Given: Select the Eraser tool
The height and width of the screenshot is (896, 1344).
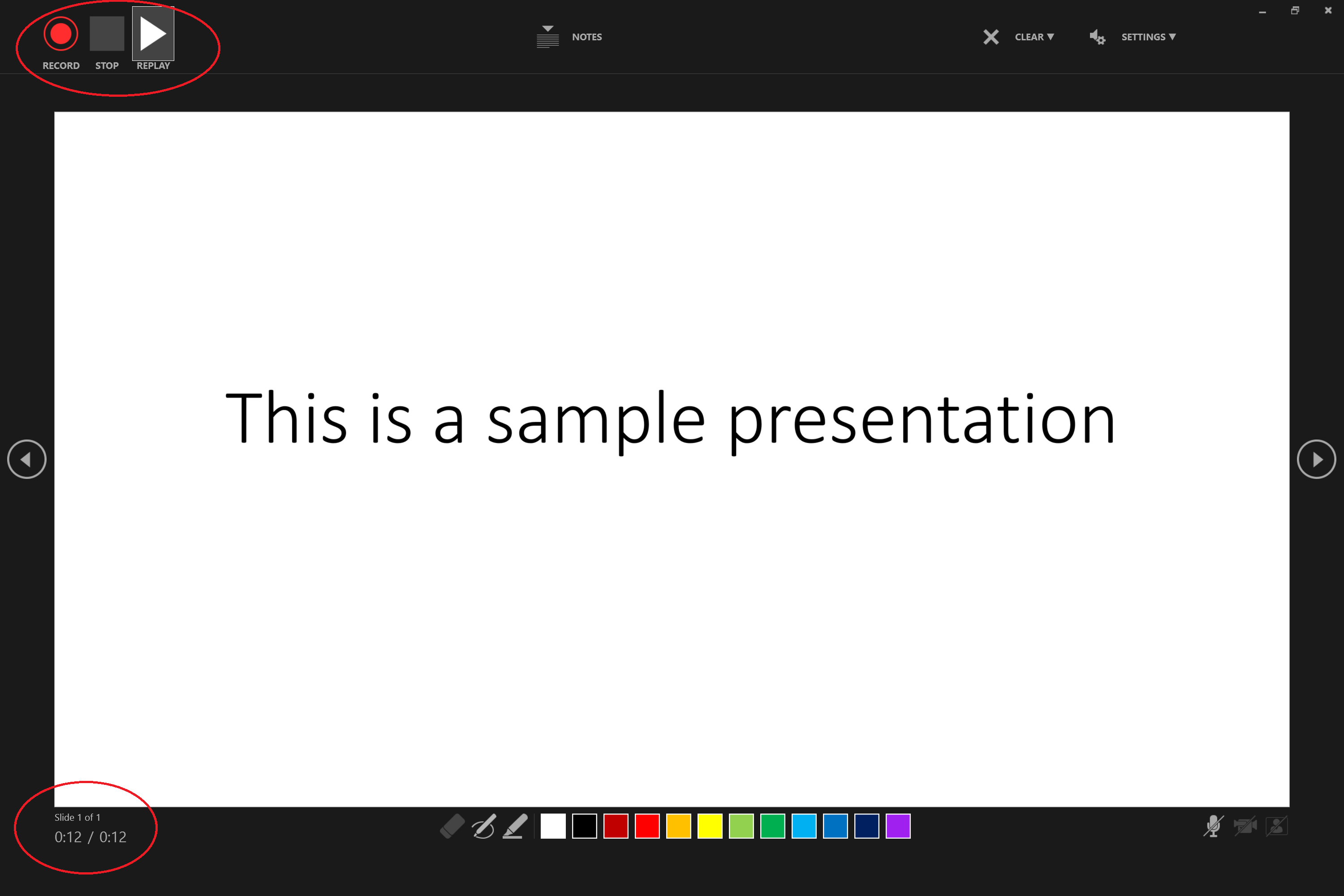Looking at the screenshot, I should pos(452,826).
